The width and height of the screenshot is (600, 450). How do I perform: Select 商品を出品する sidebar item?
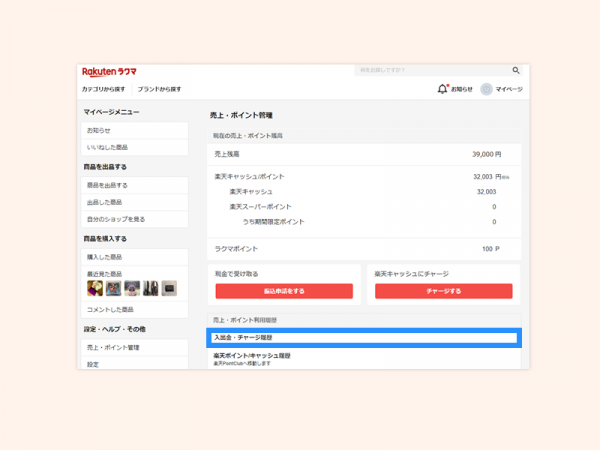click(135, 185)
